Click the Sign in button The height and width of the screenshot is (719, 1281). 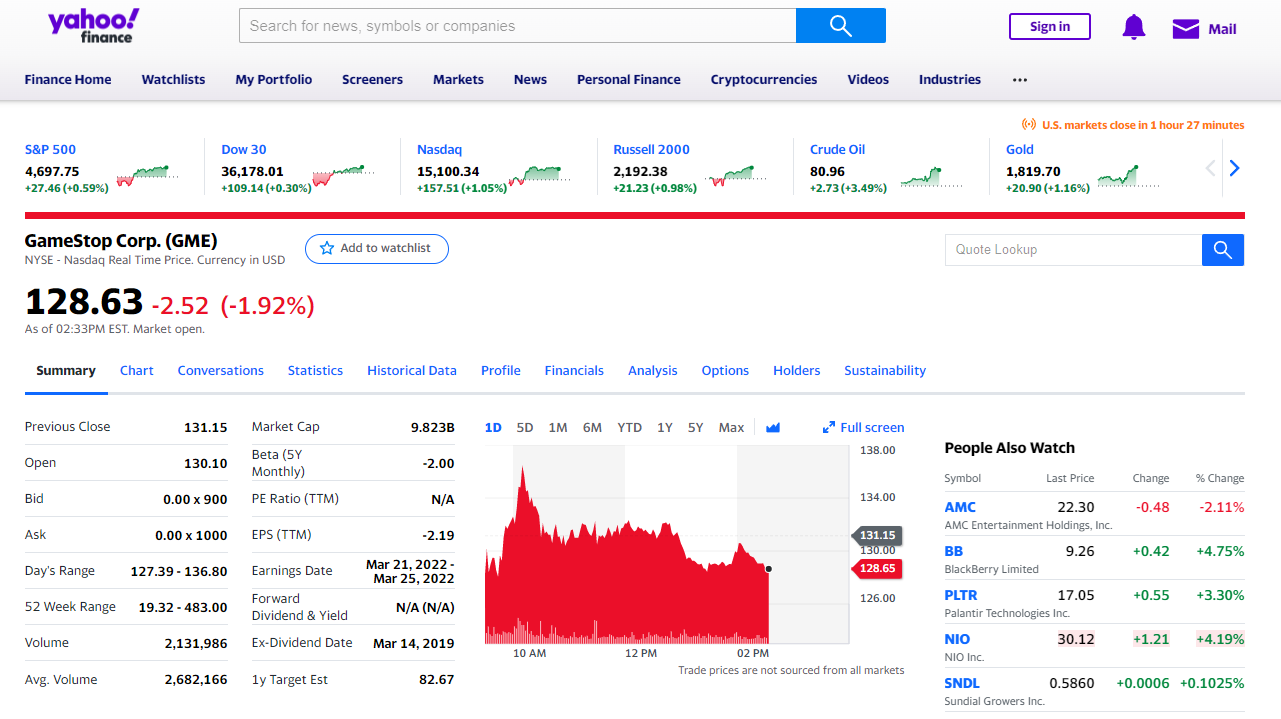coord(1050,27)
